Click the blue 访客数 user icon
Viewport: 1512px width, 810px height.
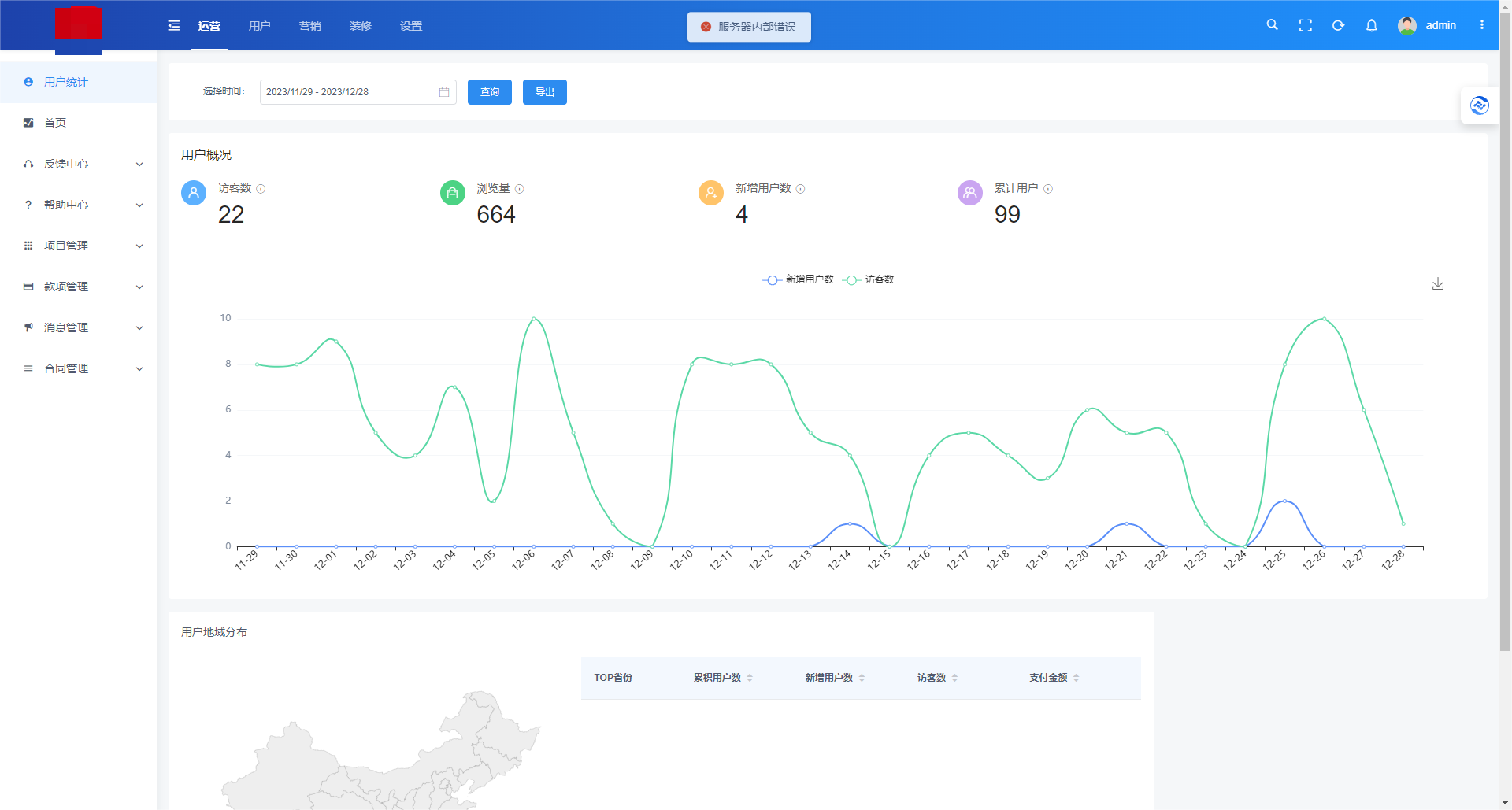(194, 192)
